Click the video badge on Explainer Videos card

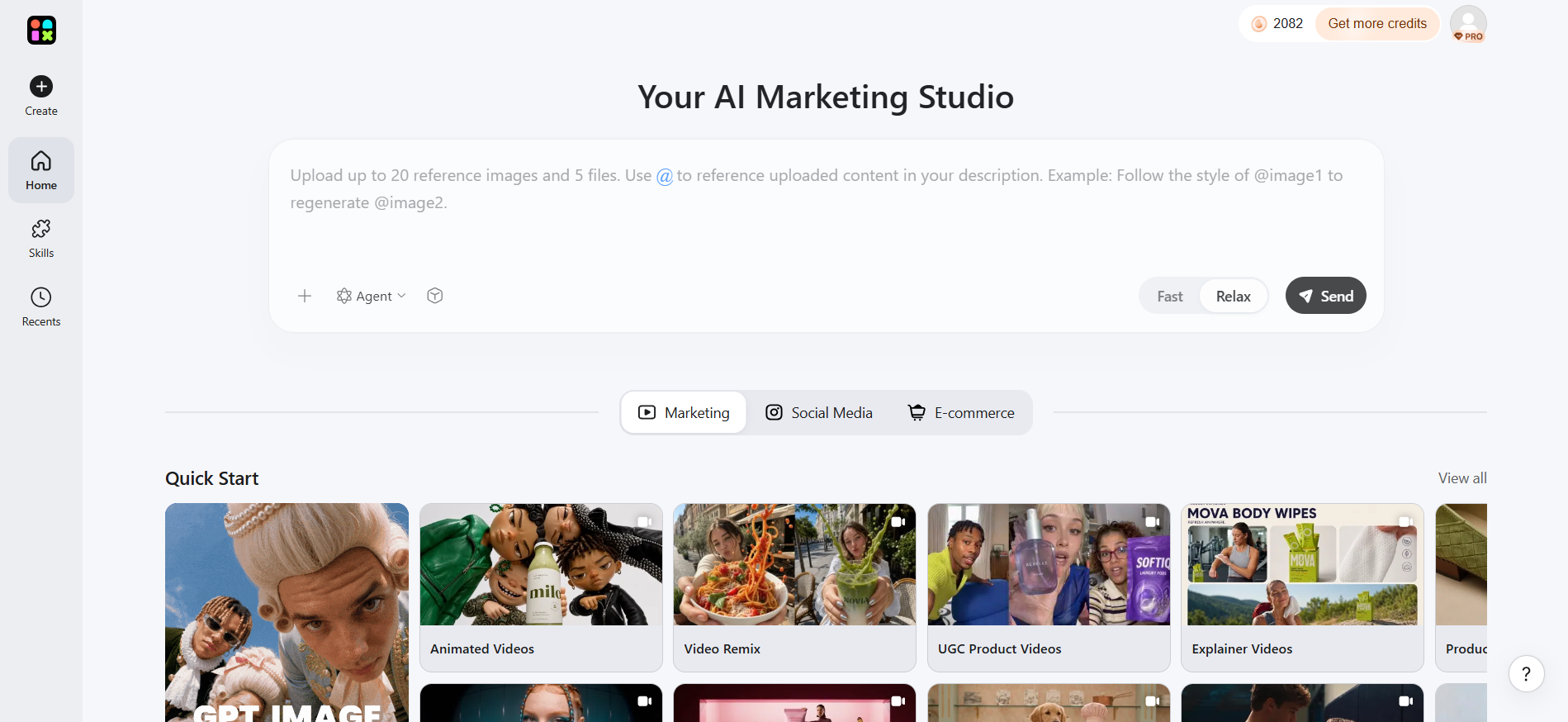tap(1405, 521)
